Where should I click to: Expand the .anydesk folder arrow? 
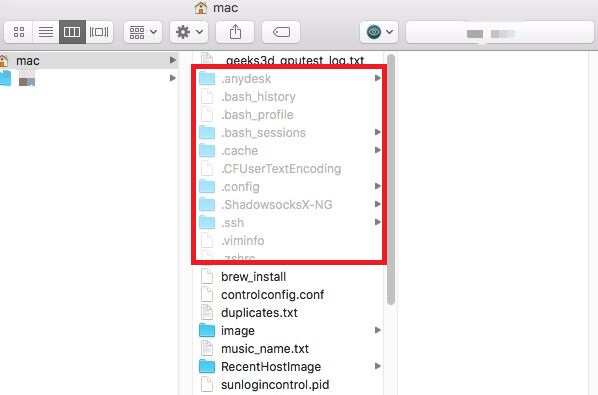tap(378, 78)
